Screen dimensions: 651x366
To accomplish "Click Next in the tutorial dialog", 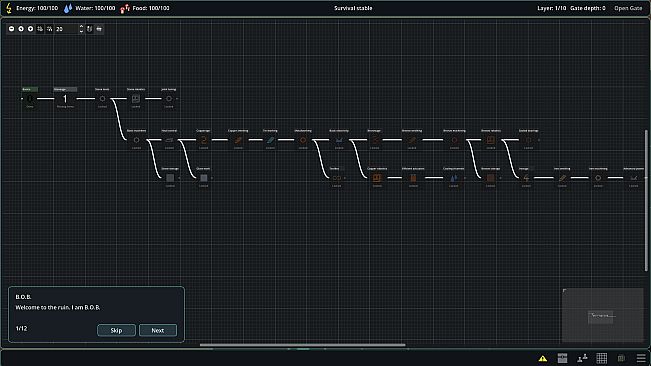I will pos(158,330).
